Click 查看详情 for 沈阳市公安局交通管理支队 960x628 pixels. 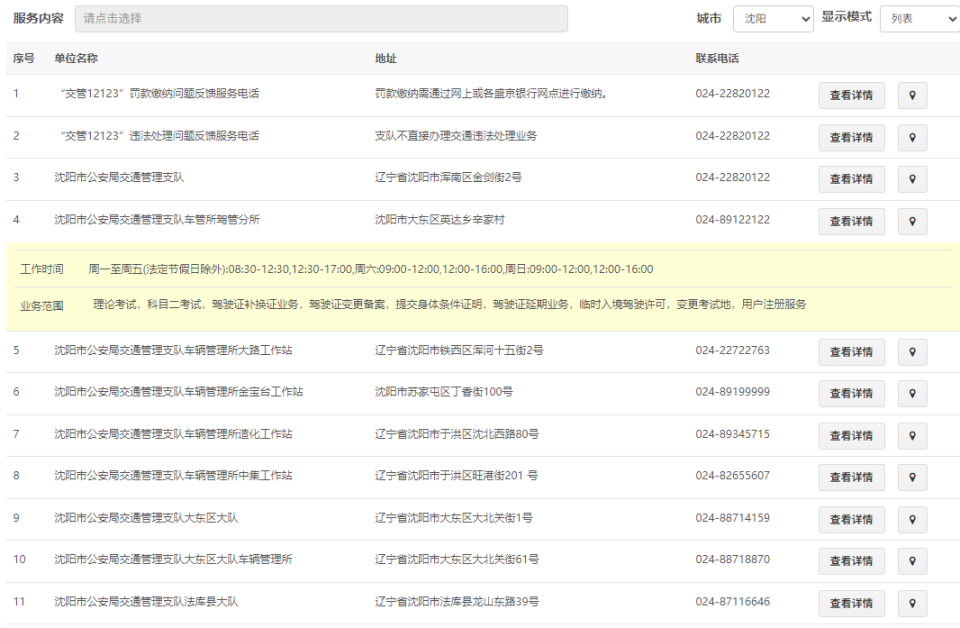click(852, 179)
